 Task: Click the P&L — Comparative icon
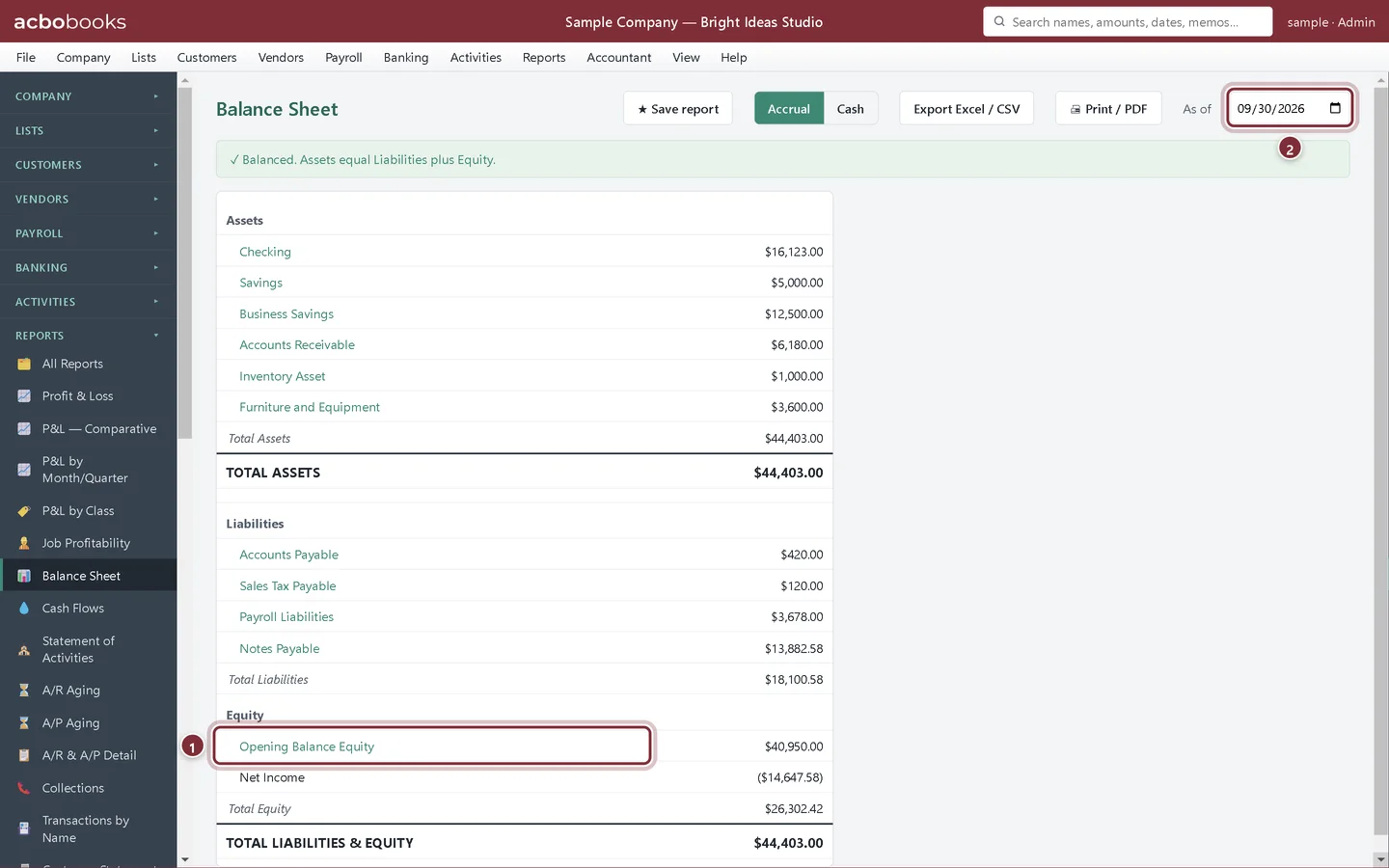[x=24, y=429]
